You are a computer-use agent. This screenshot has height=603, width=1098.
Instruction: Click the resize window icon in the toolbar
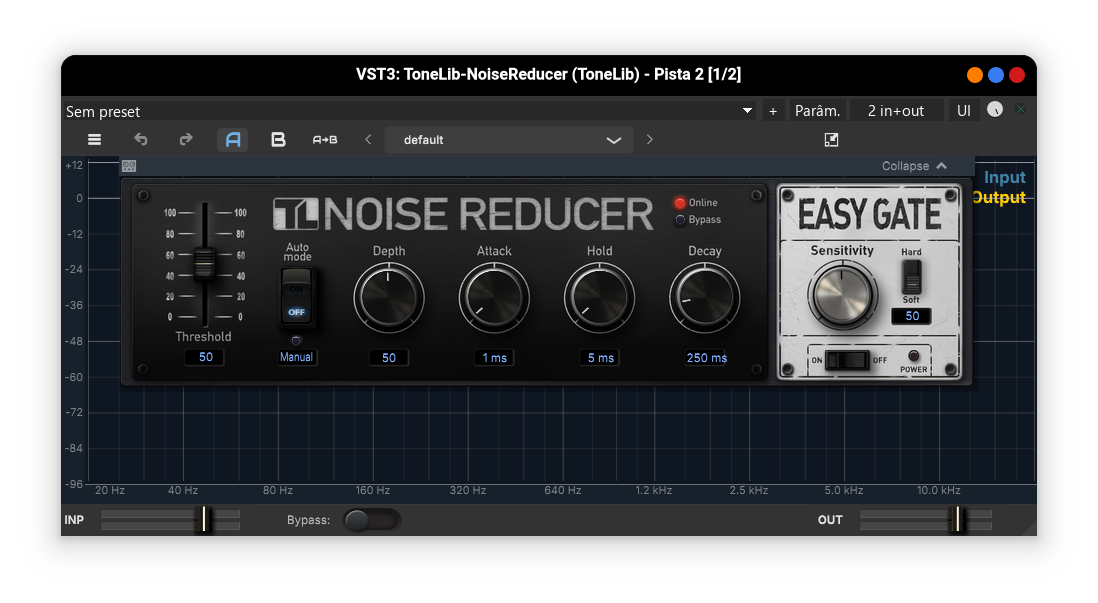coord(831,139)
